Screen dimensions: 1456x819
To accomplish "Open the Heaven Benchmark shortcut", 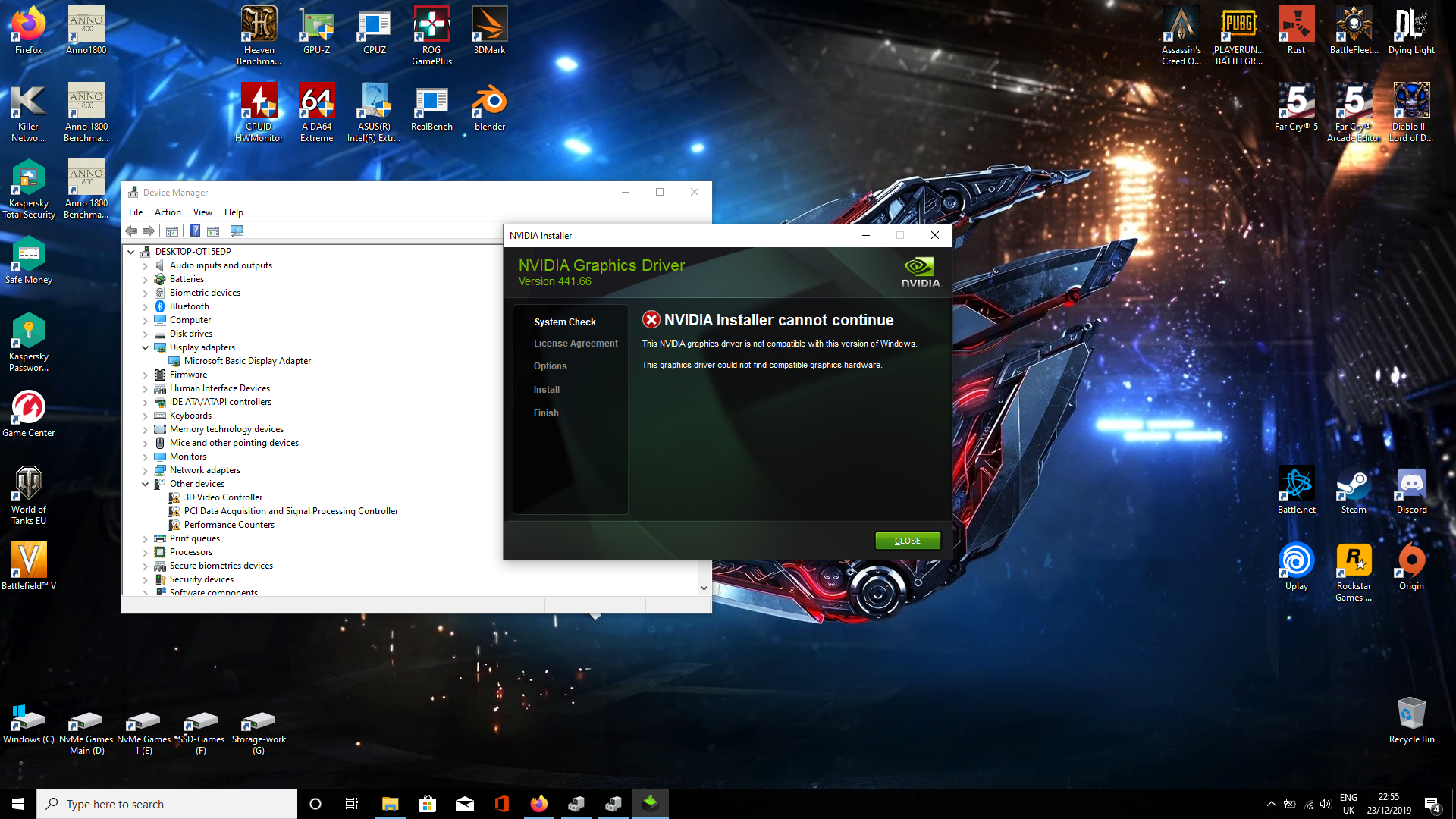I will pos(259,36).
